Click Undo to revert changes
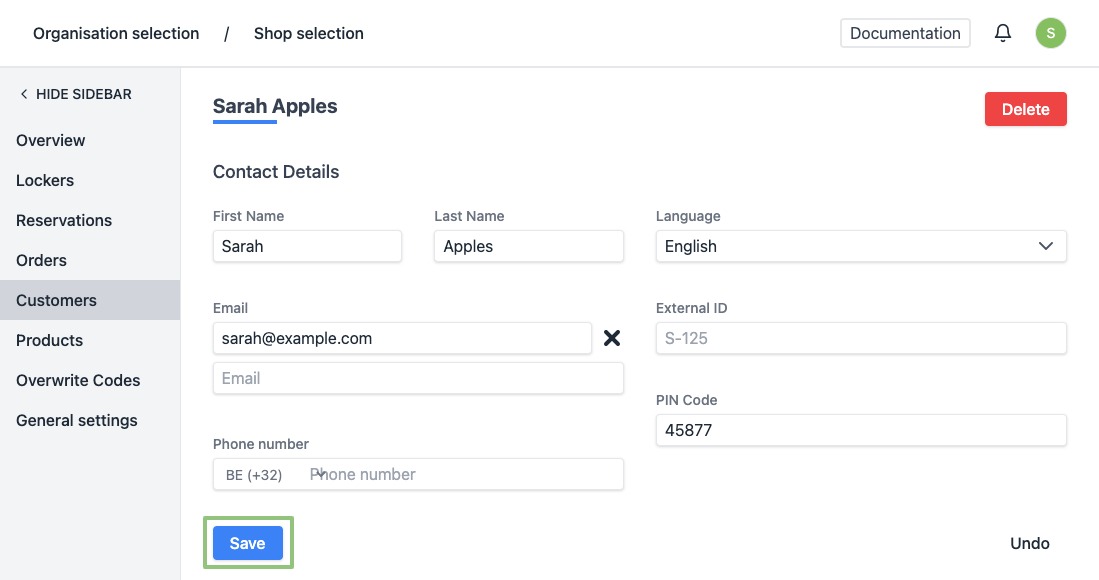The height and width of the screenshot is (580, 1099). [x=1029, y=543]
